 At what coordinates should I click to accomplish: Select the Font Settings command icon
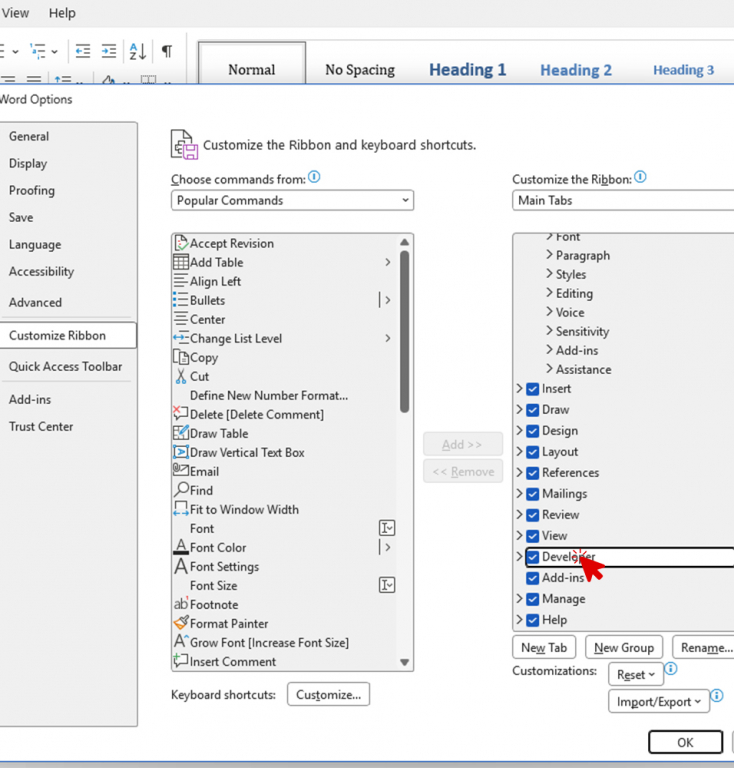click(x=181, y=566)
